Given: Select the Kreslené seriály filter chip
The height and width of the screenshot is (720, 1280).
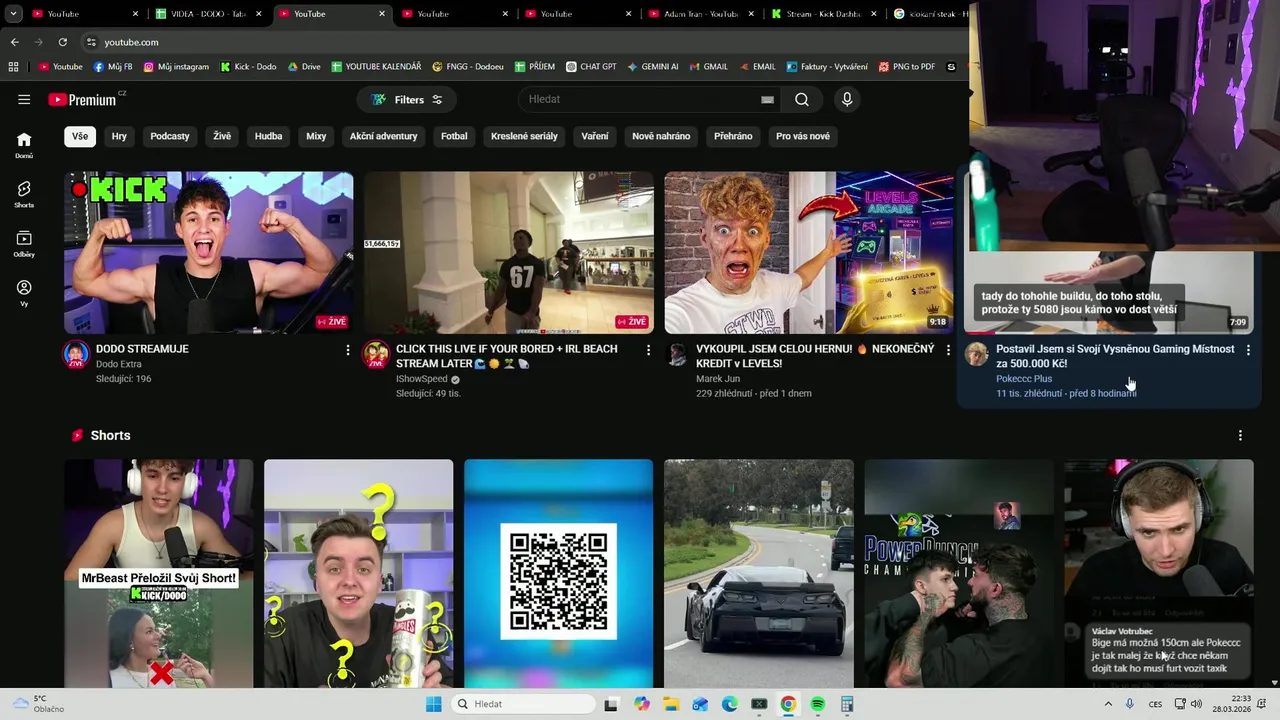Looking at the screenshot, I should click(x=524, y=136).
